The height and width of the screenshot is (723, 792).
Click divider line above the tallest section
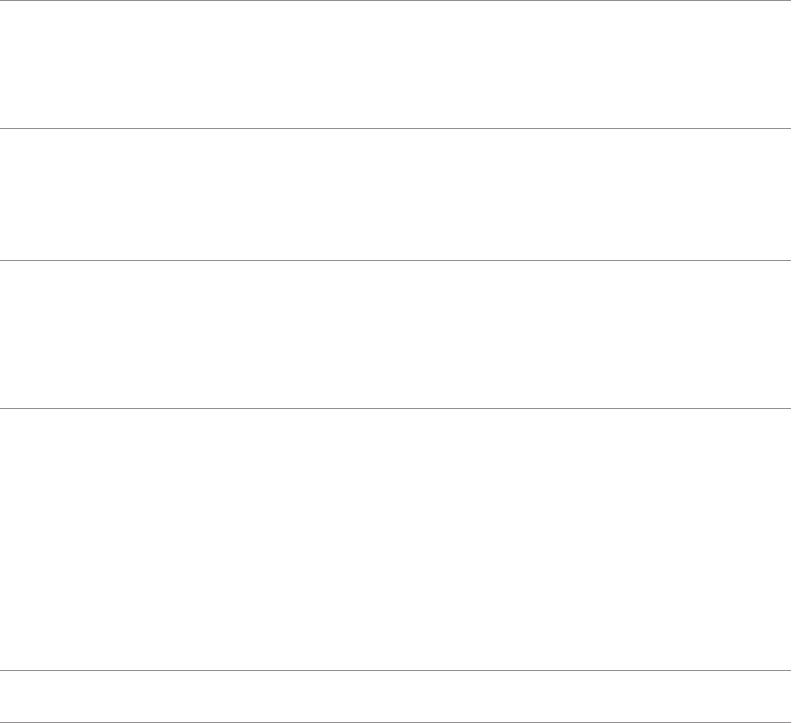[x=396, y=408]
